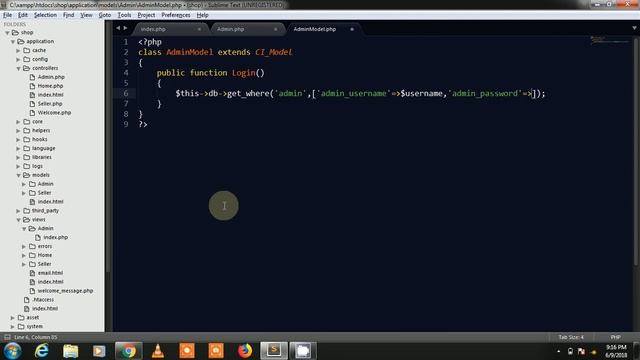
Task: Click the editor vertical scrollbar
Action: (635, 151)
